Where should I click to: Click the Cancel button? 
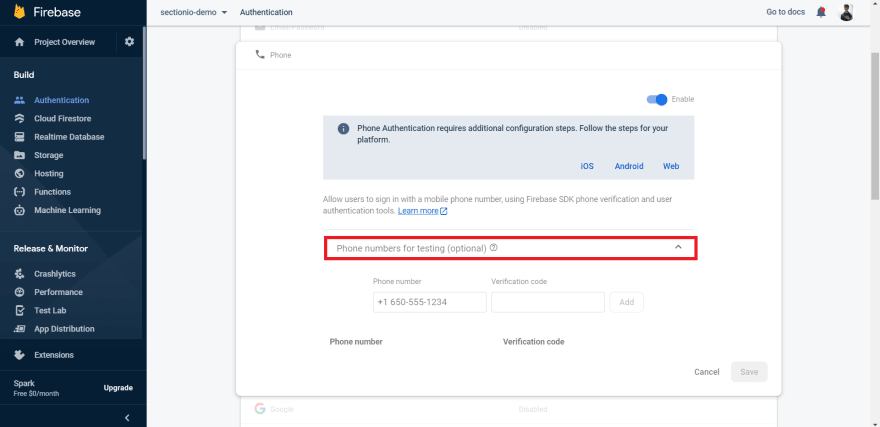[707, 372]
